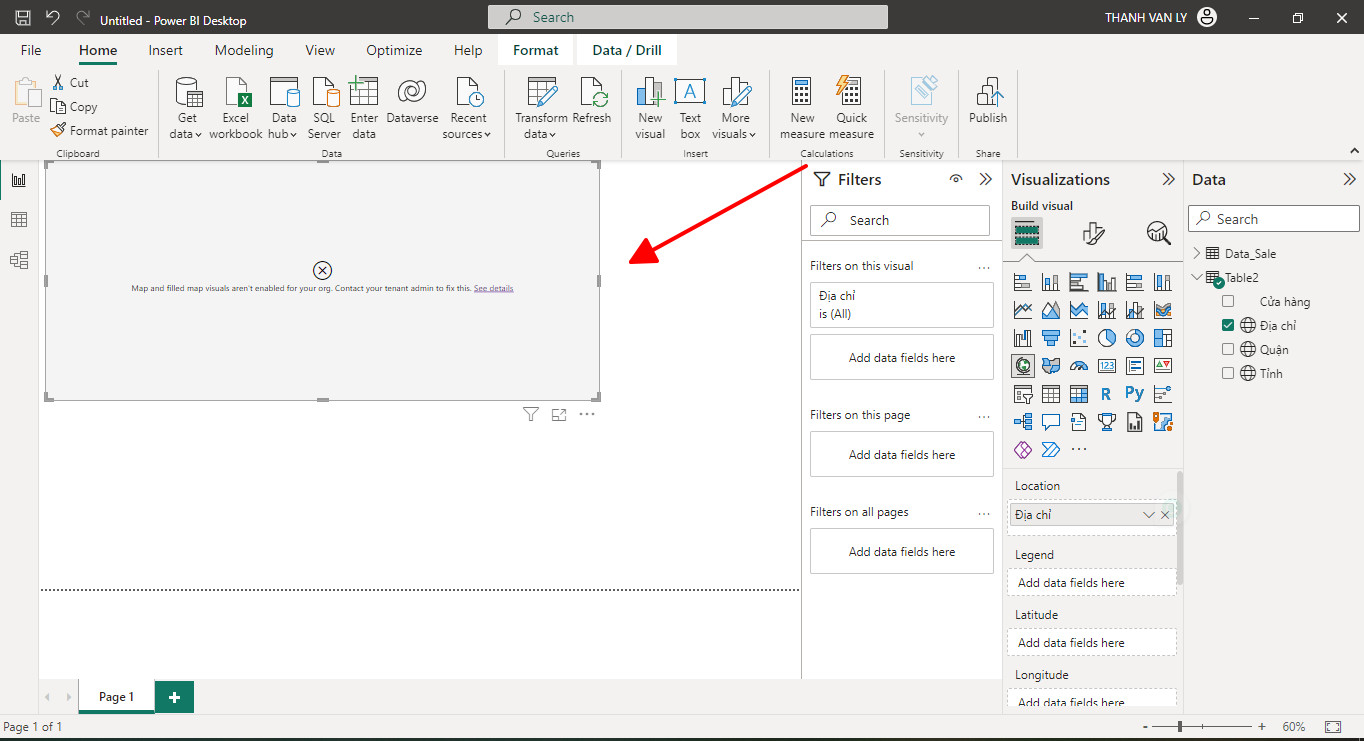Collapse the Data pane
The height and width of the screenshot is (741, 1364).
pos(1349,179)
